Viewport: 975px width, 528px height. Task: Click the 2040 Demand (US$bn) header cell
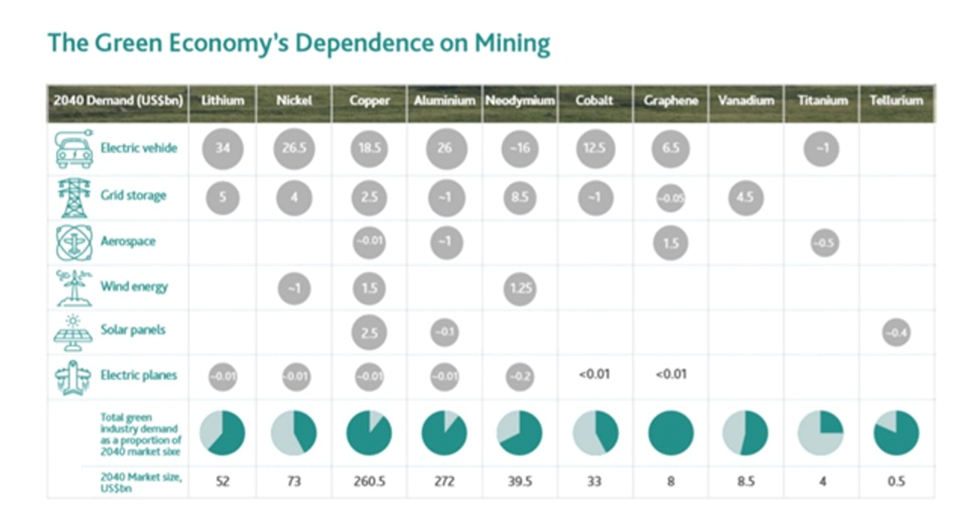pos(116,101)
